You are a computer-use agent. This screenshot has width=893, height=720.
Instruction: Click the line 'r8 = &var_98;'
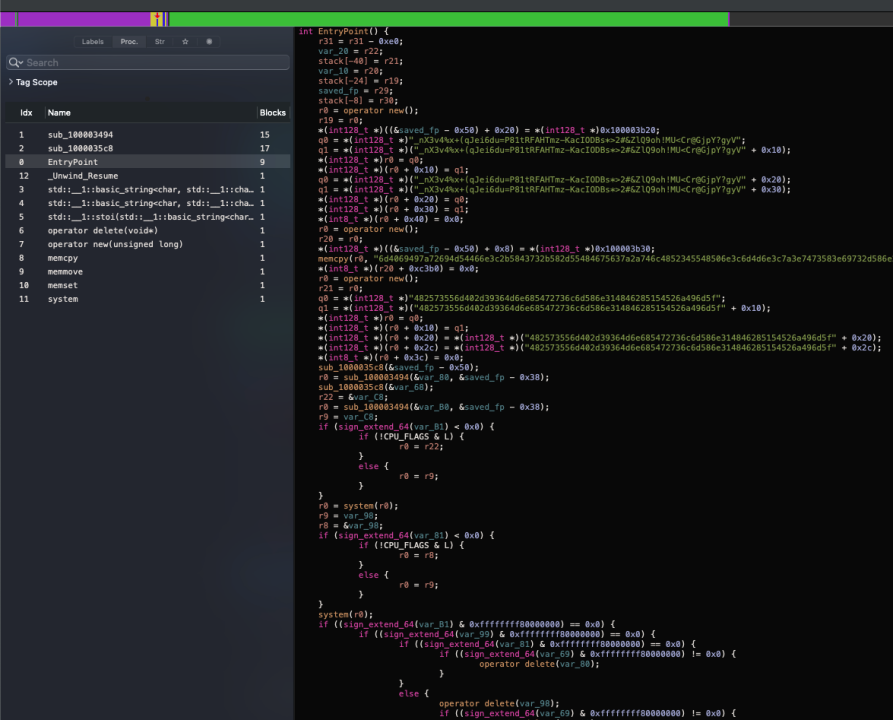[x=350, y=525]
